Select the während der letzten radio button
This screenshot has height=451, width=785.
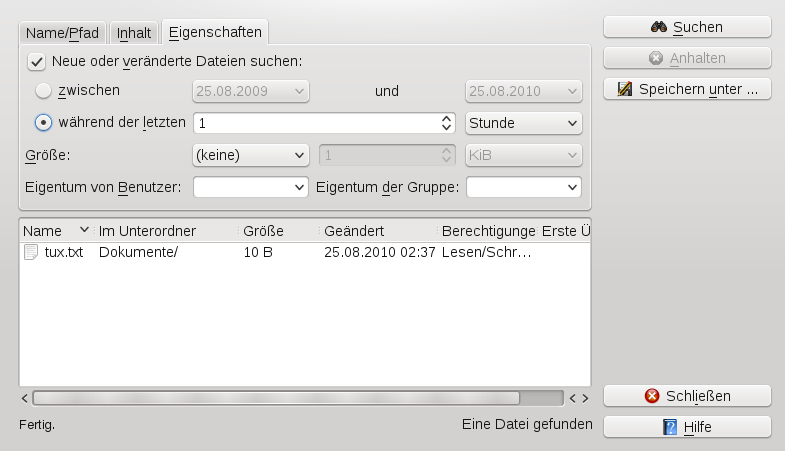(43, 123)
